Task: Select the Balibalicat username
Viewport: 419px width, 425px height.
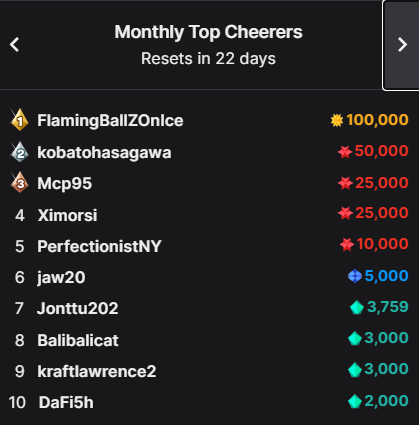Action: pyautogui.click(x=78, y=340)
